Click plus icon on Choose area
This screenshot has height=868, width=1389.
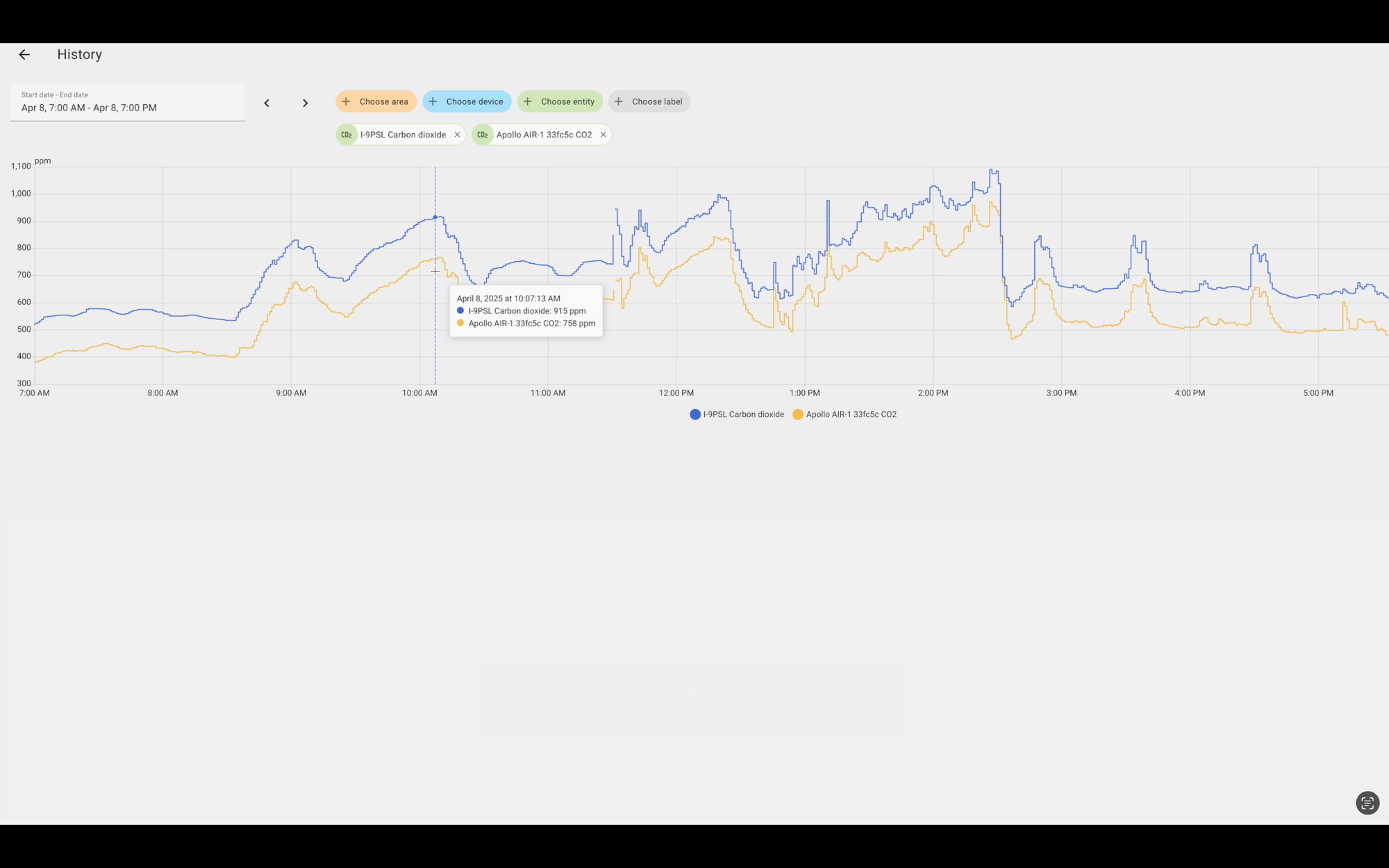[x=346, y=101]
